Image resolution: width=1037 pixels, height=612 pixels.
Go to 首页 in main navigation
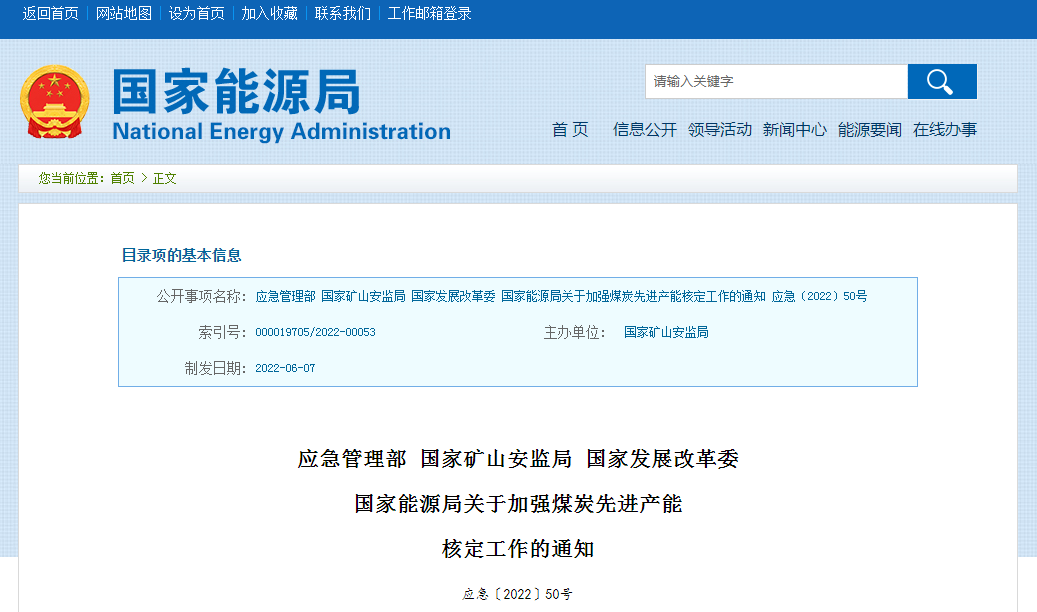[x=570, y=130]
